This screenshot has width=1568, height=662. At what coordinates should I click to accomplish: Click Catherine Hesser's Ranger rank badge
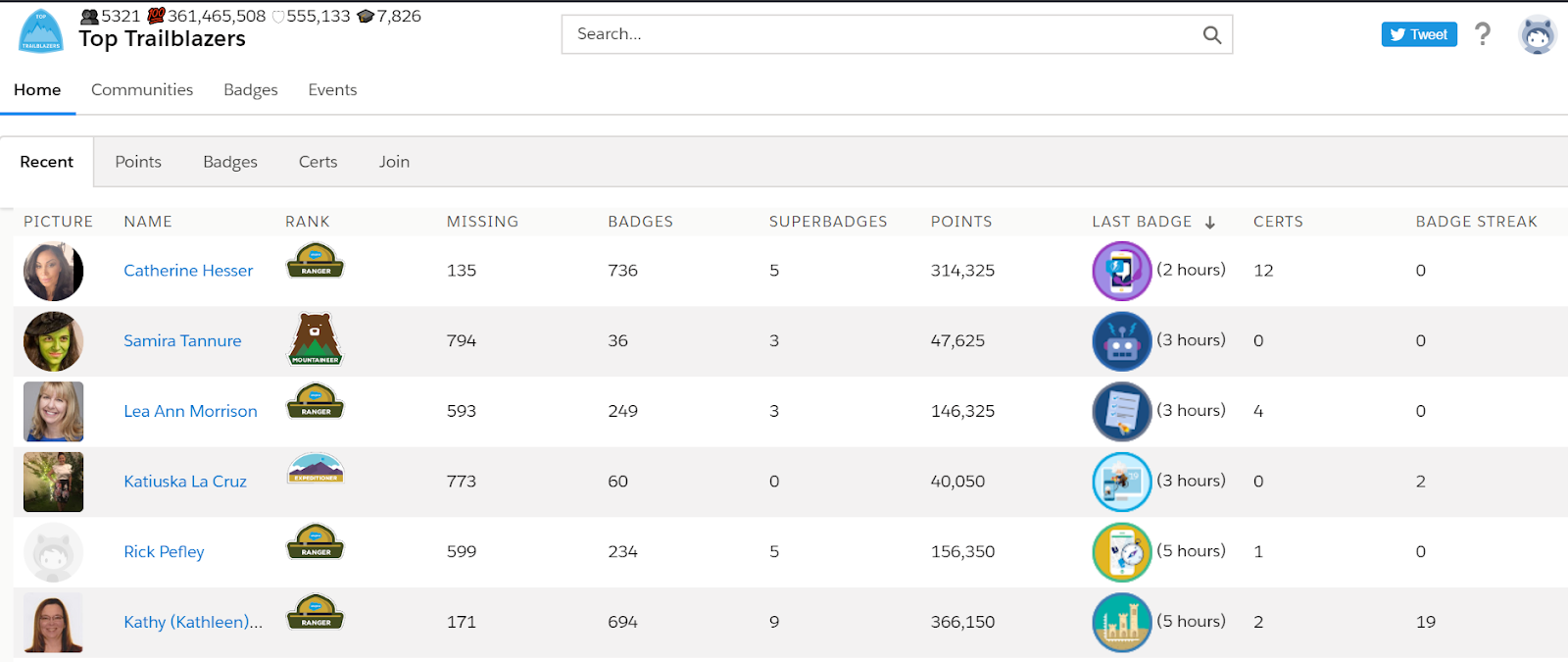coord(316,261)
